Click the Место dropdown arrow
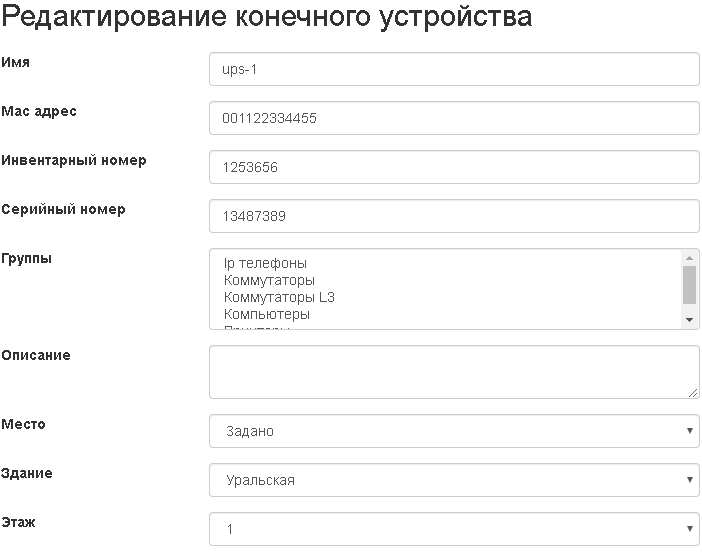 click(689, 431)
